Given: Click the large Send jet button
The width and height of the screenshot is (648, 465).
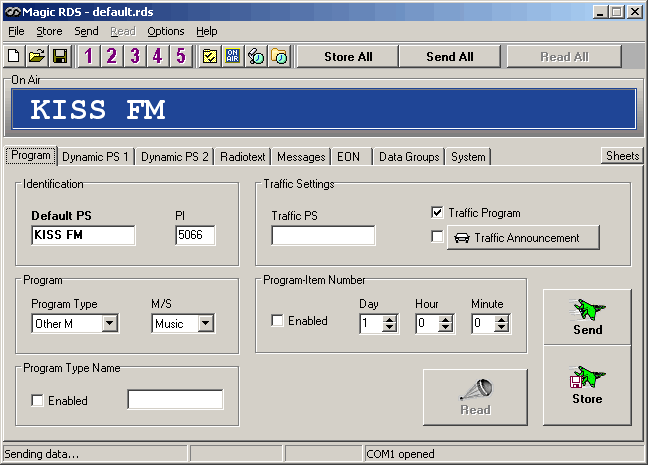Looking at the screenshot, I should tap(587, 317).
